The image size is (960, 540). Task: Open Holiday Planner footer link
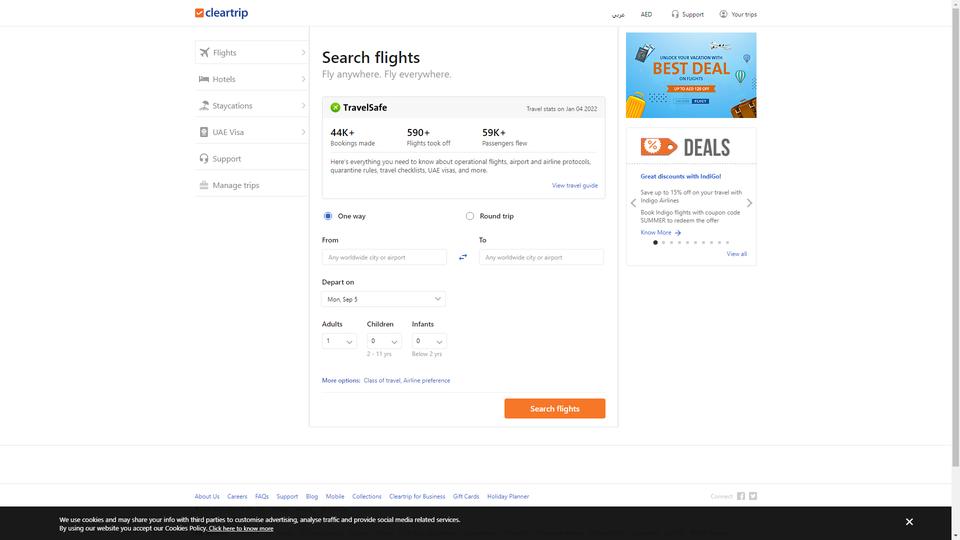coord(508,497)
